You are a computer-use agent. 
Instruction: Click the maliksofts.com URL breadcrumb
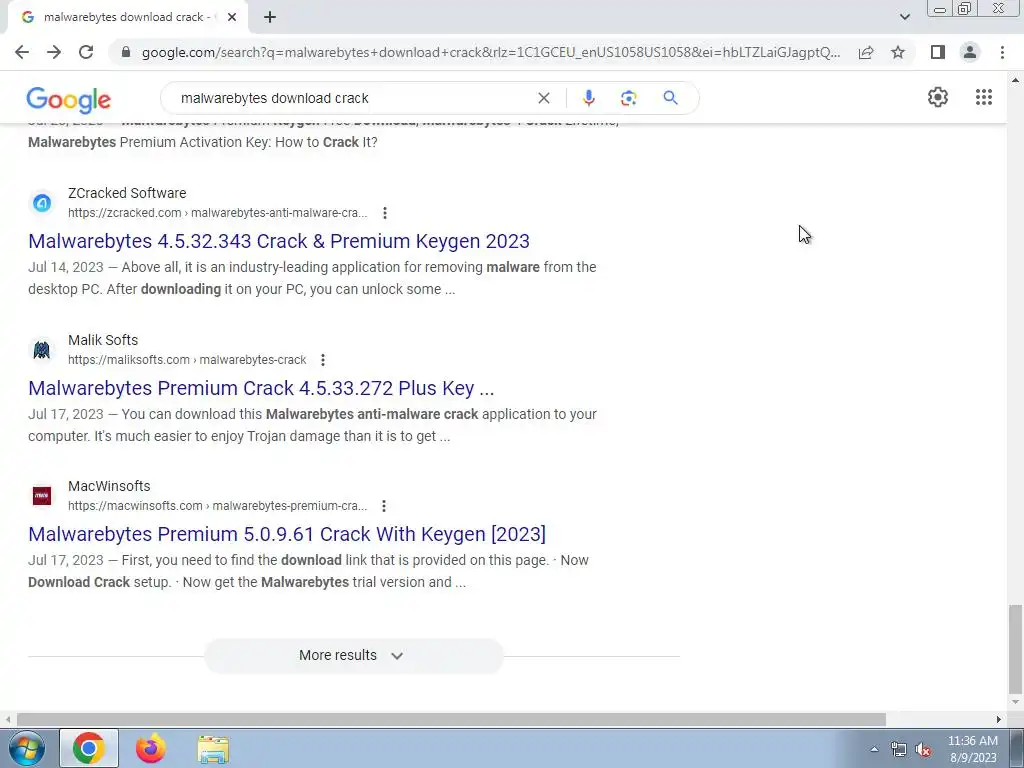click(187, 360)
